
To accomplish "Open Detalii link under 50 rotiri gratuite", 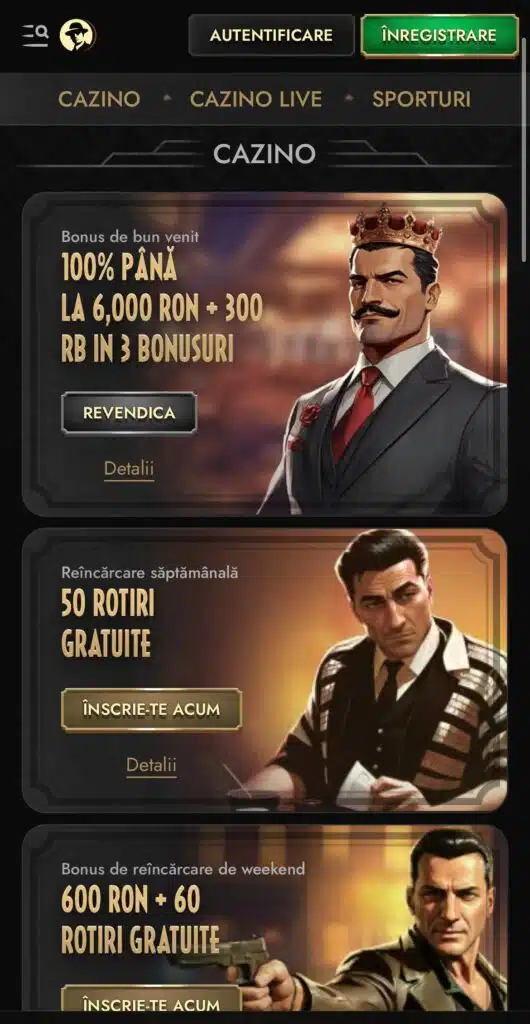I will coord(151,765).
